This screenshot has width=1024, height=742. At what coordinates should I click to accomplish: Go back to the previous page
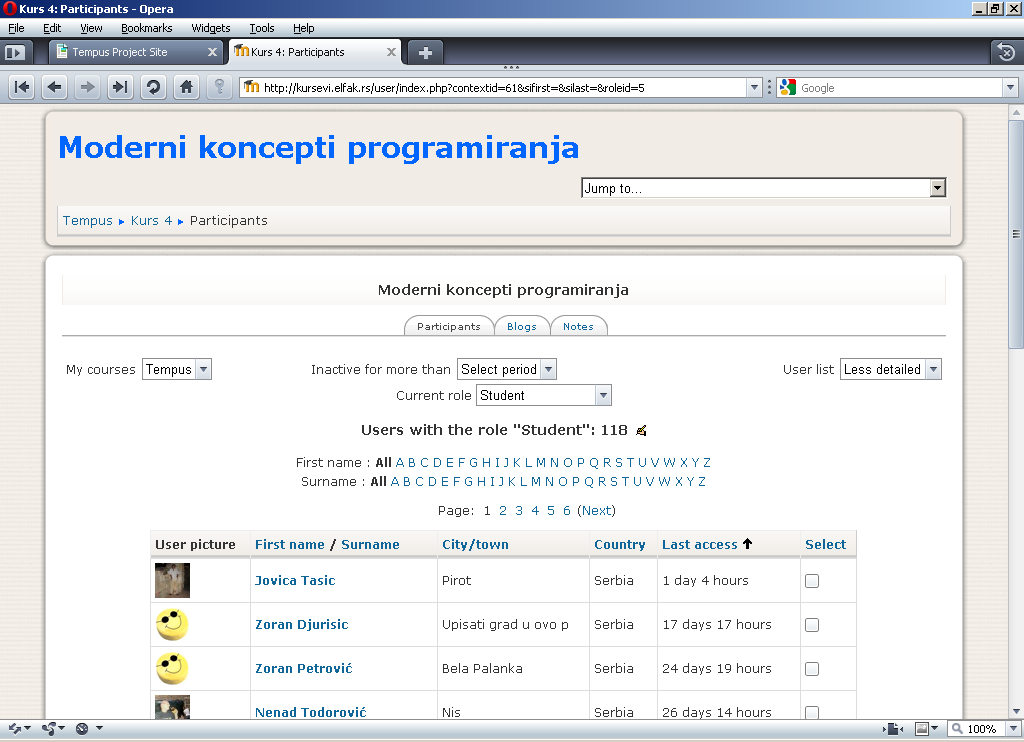pos(55,87)
